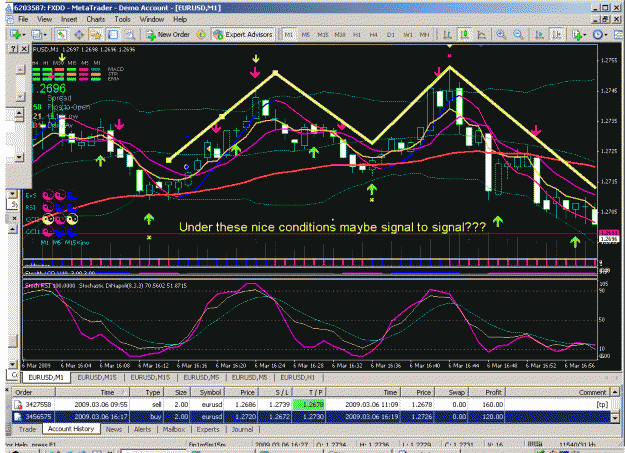Switch chart to D1 timeframe
The image size is (625, 453).
[x=391, y=35]
